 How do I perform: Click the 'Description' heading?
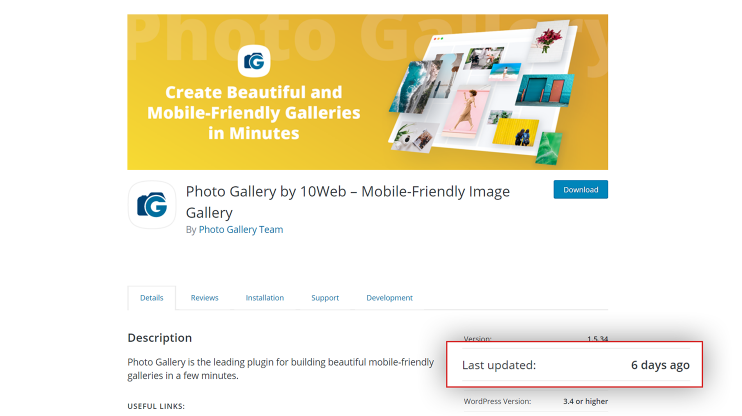coord(159,338)
